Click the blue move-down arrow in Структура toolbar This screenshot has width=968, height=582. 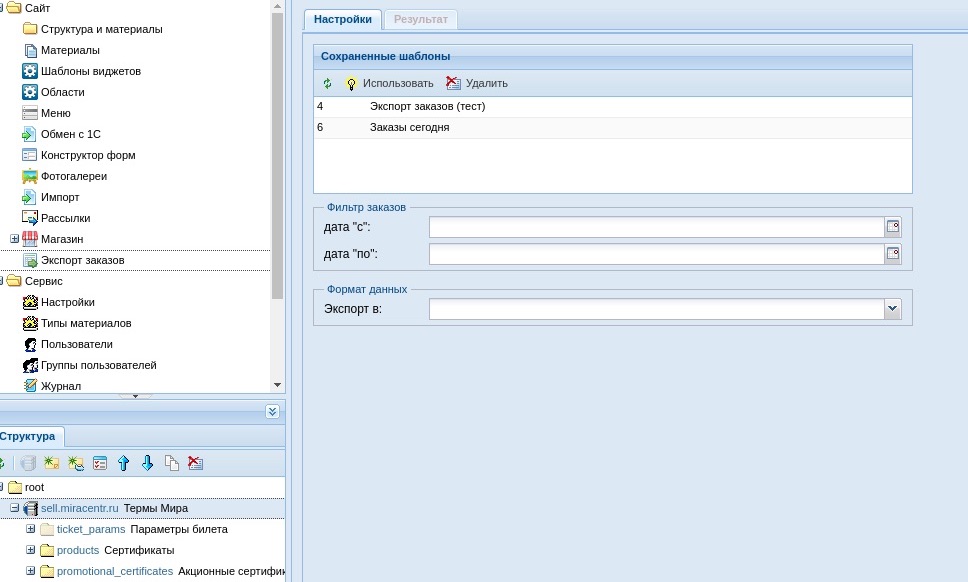[x=148, y=463]
